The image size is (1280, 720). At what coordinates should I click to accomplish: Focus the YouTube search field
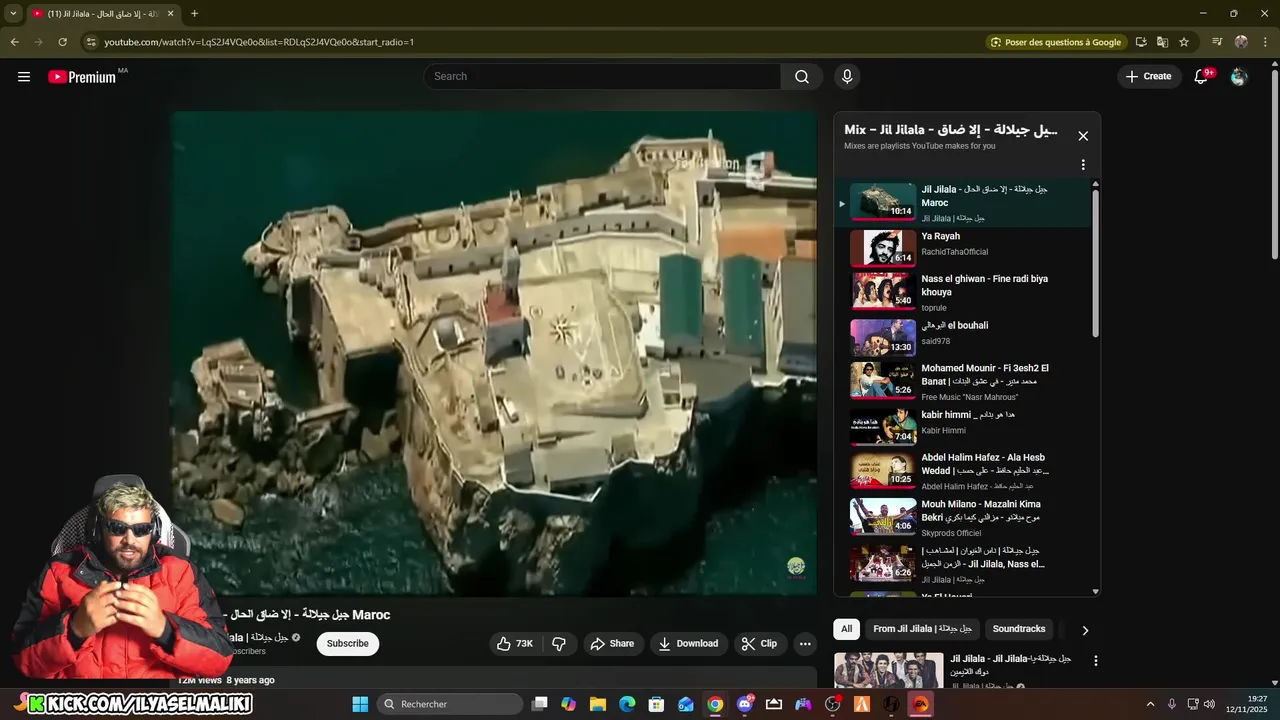pos(602,77)
